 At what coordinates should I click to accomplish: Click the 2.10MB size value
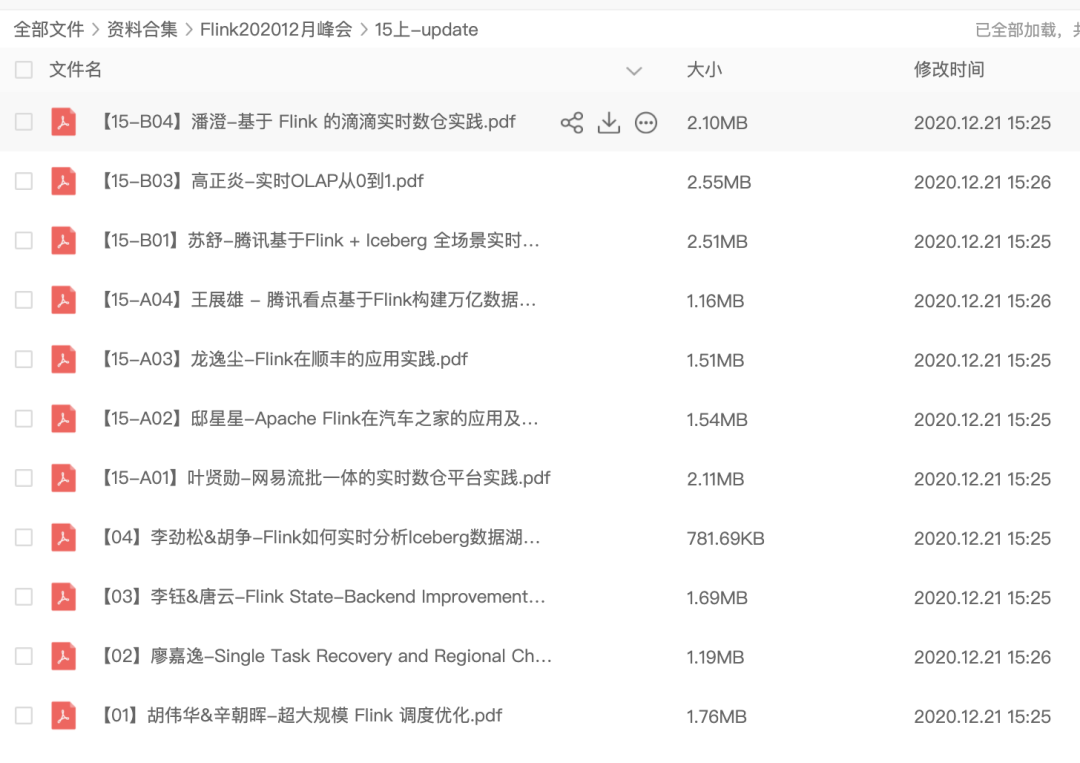(x=717, y=123)
